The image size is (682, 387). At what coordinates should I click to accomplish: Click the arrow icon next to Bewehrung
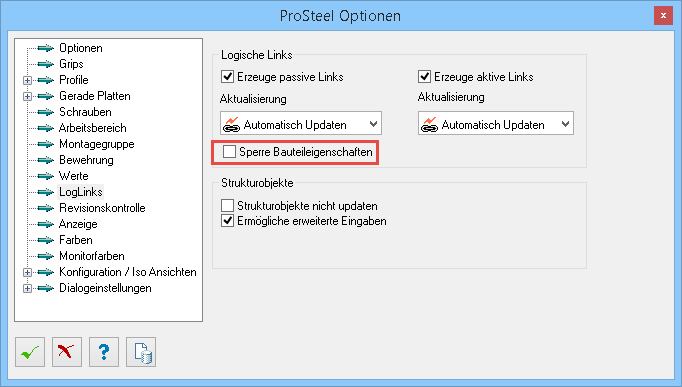click(46, 160)
